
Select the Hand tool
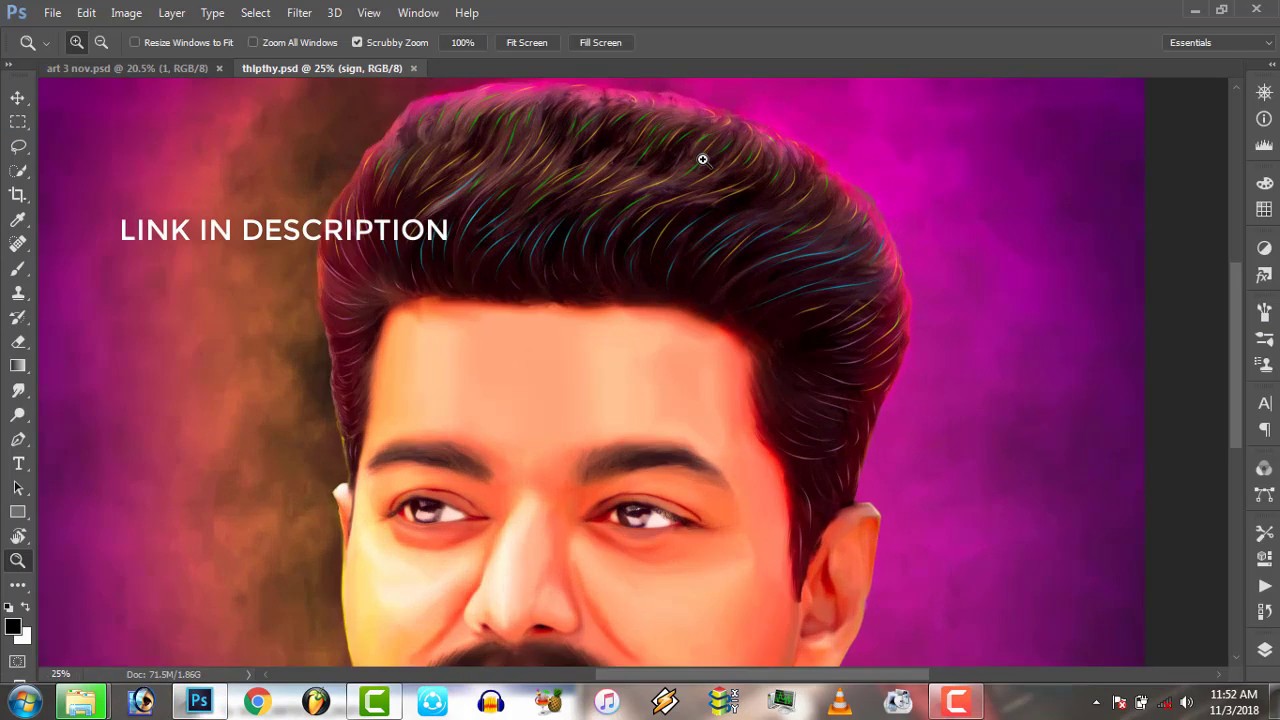18,537
